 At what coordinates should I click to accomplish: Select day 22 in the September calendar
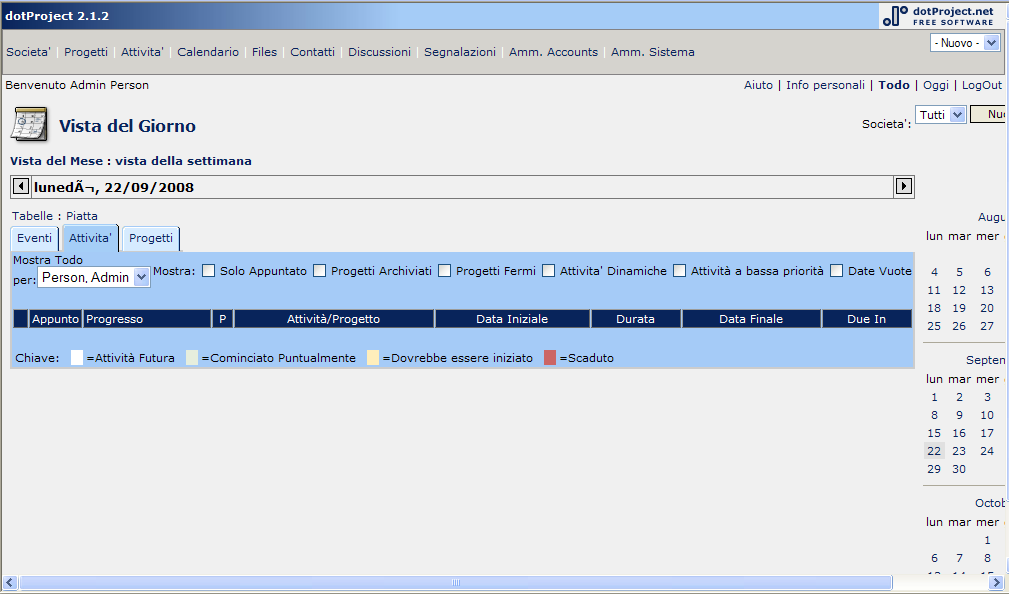[x=934, y=451]
